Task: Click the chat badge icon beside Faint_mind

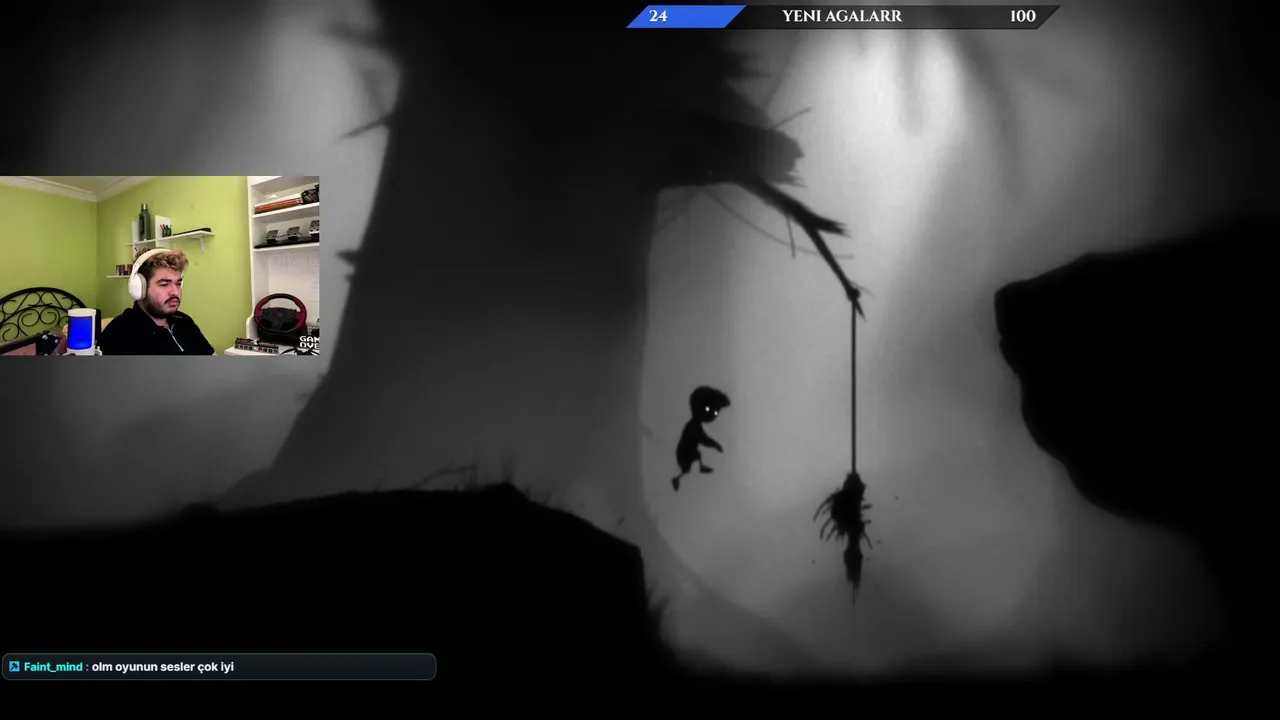Action: [14, 667]
